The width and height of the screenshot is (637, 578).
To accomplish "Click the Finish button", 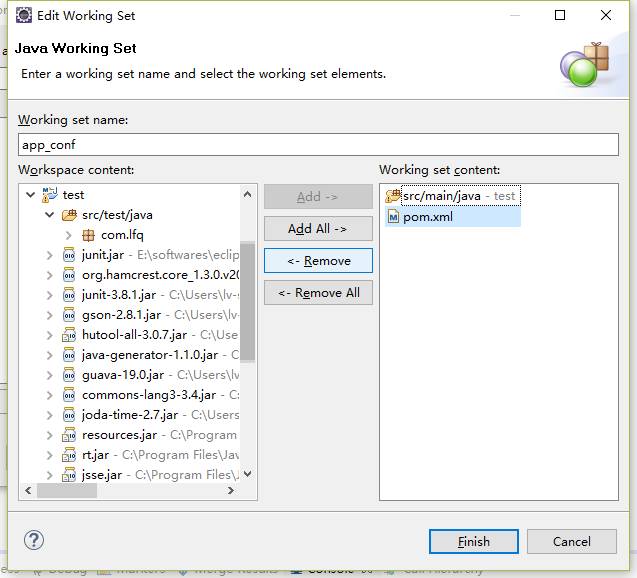I will click(x=474, y=541).
